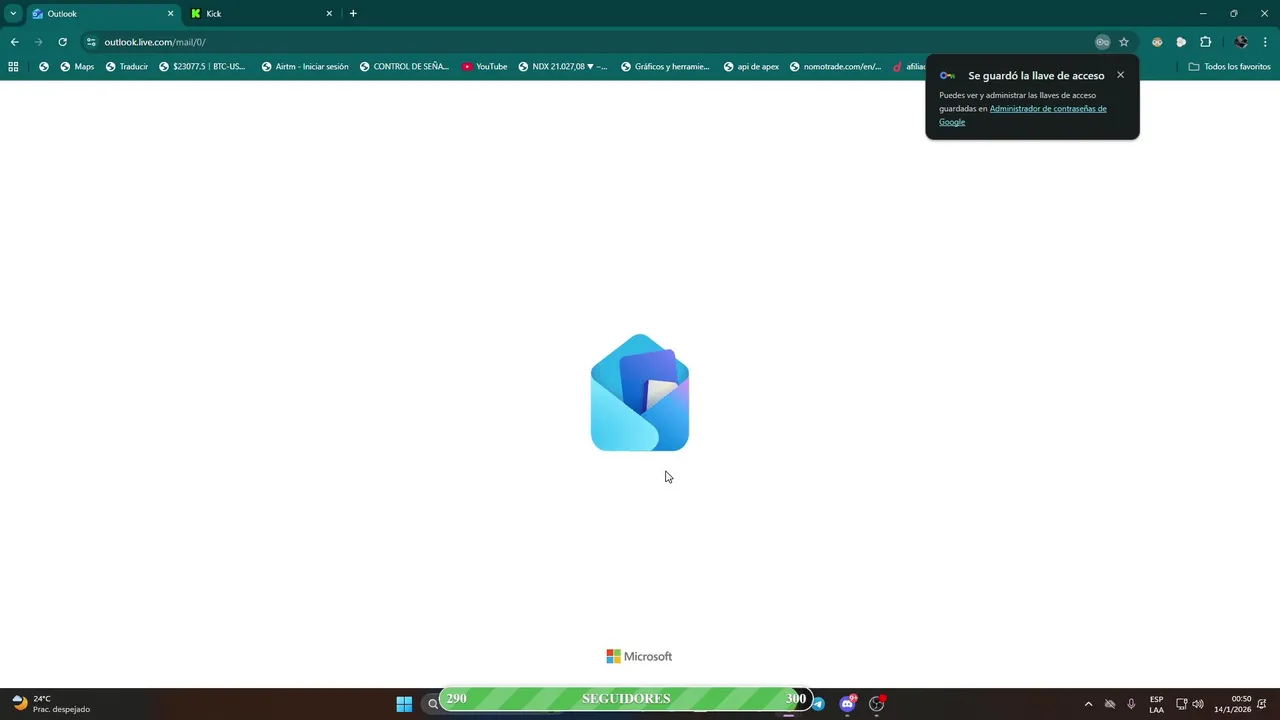The height and width of the screenshot is (720, 1280).
Task: Go back to previous page
Action: (x=14, y=42)
